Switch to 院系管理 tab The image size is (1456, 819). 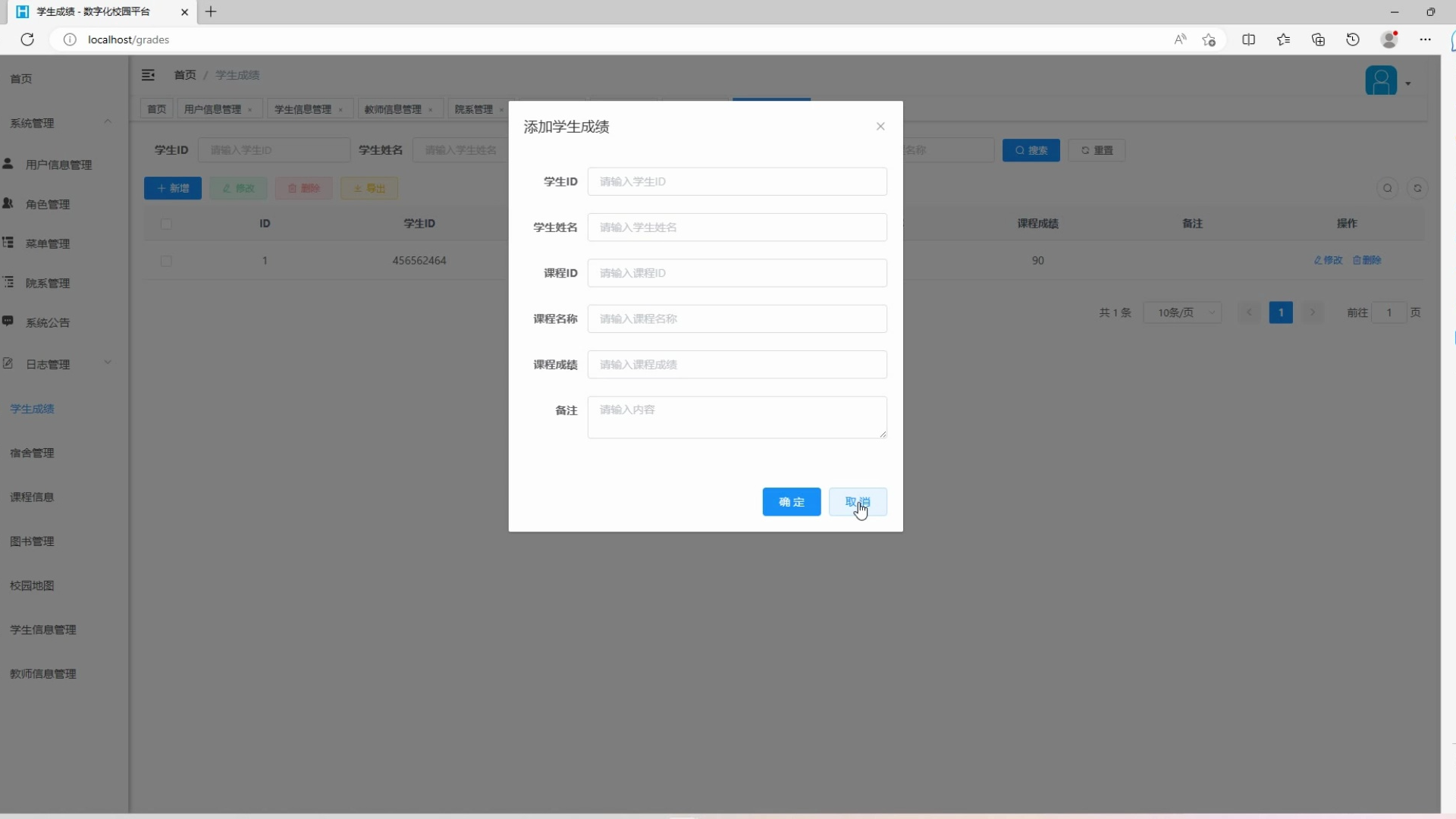point(474,109)
